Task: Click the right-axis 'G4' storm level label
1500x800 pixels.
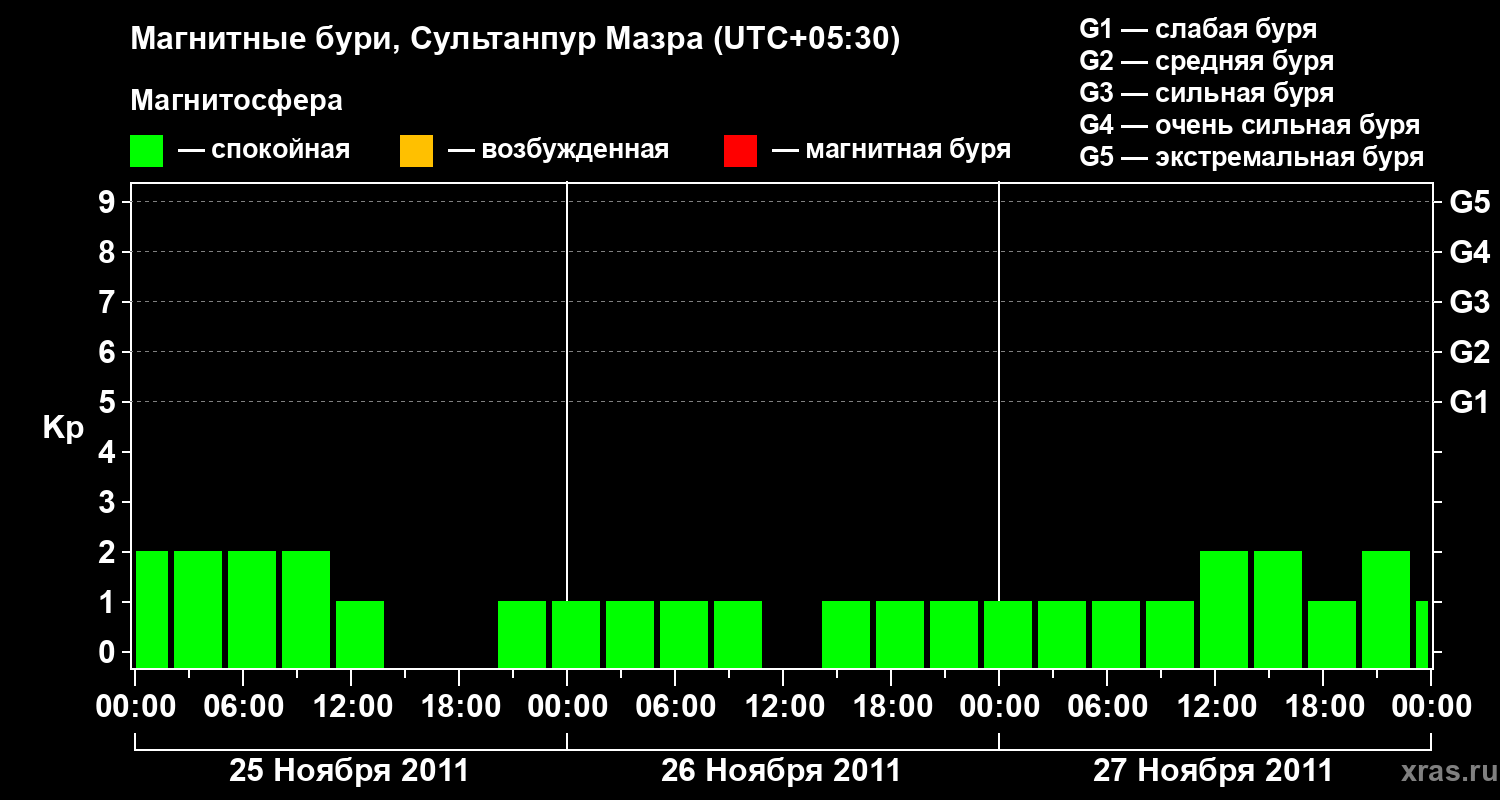Action: tap(1469, 253)
